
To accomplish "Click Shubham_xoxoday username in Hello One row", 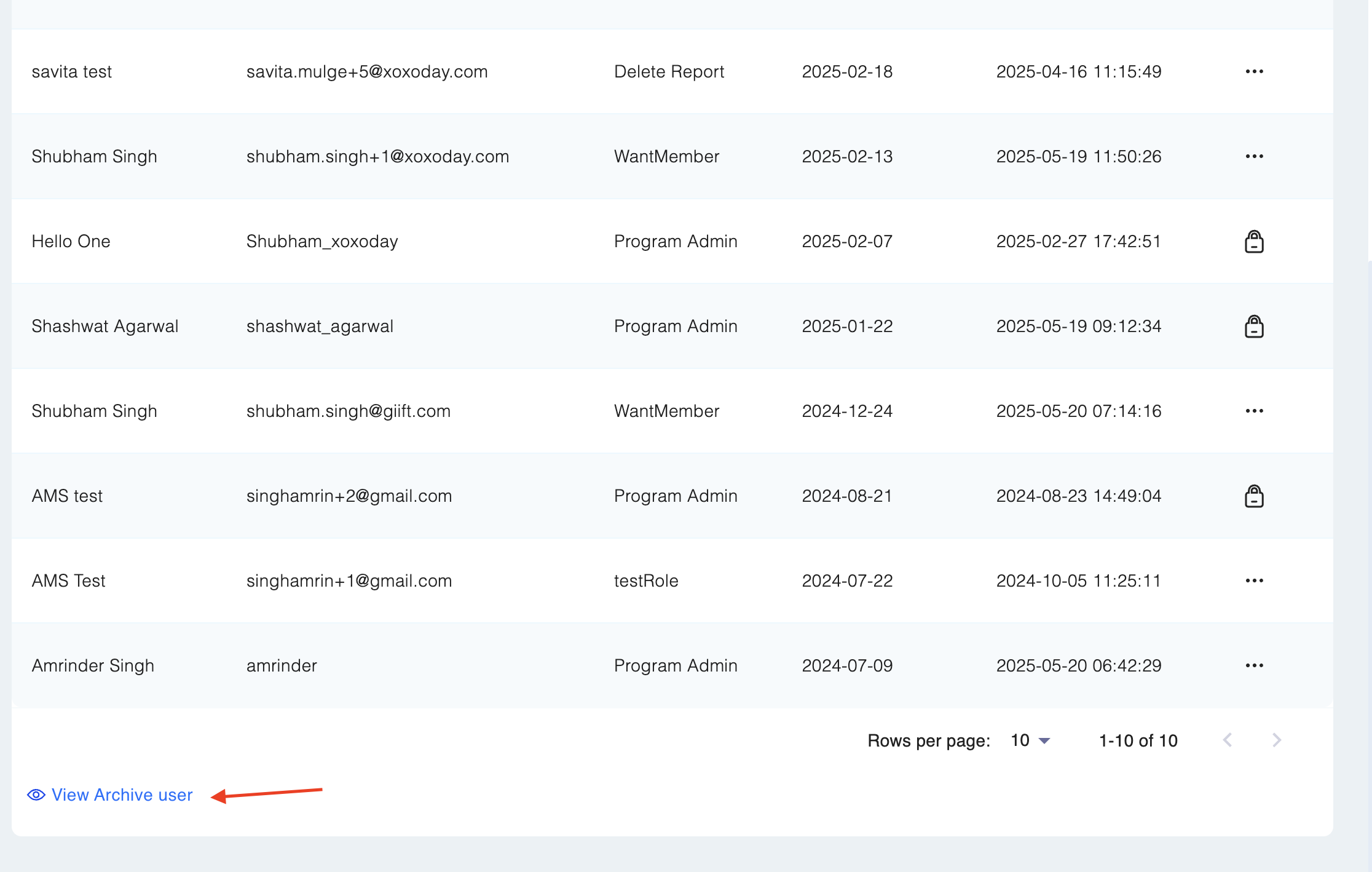I will click(x=322, y=241).
